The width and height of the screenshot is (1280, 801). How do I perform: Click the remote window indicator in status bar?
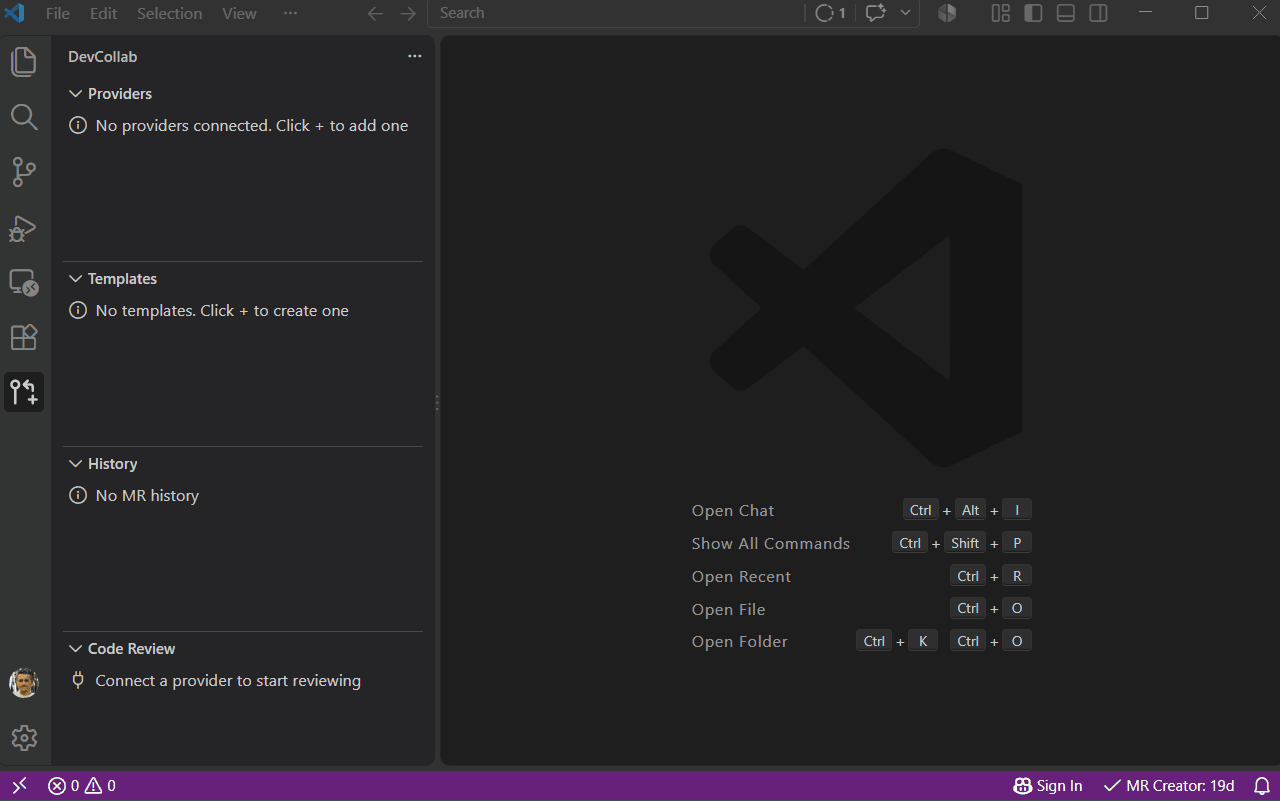19,786
